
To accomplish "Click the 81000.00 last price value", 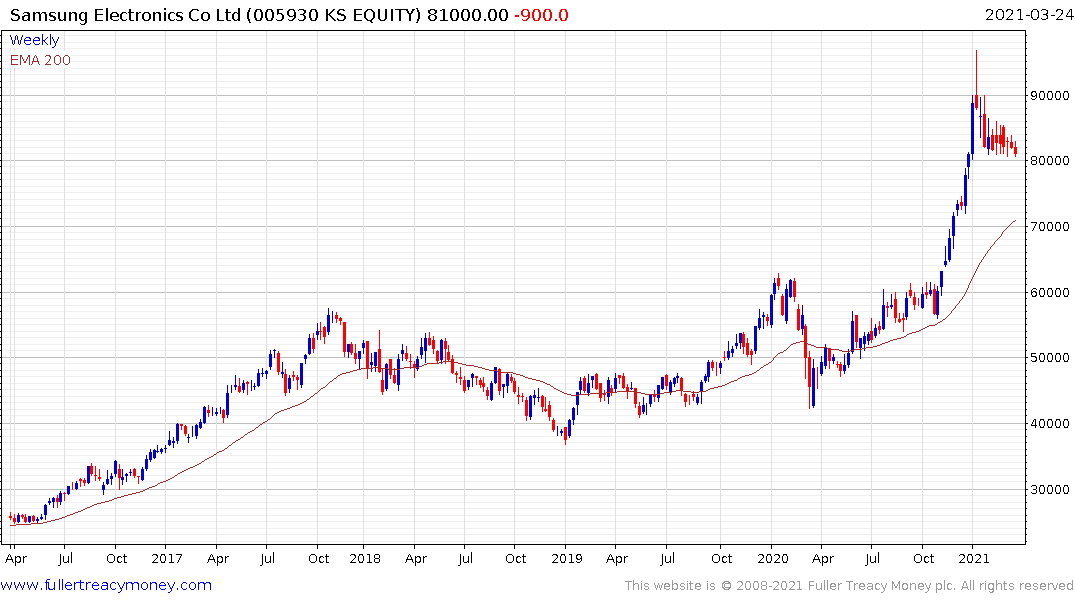I will click(468, 15).
